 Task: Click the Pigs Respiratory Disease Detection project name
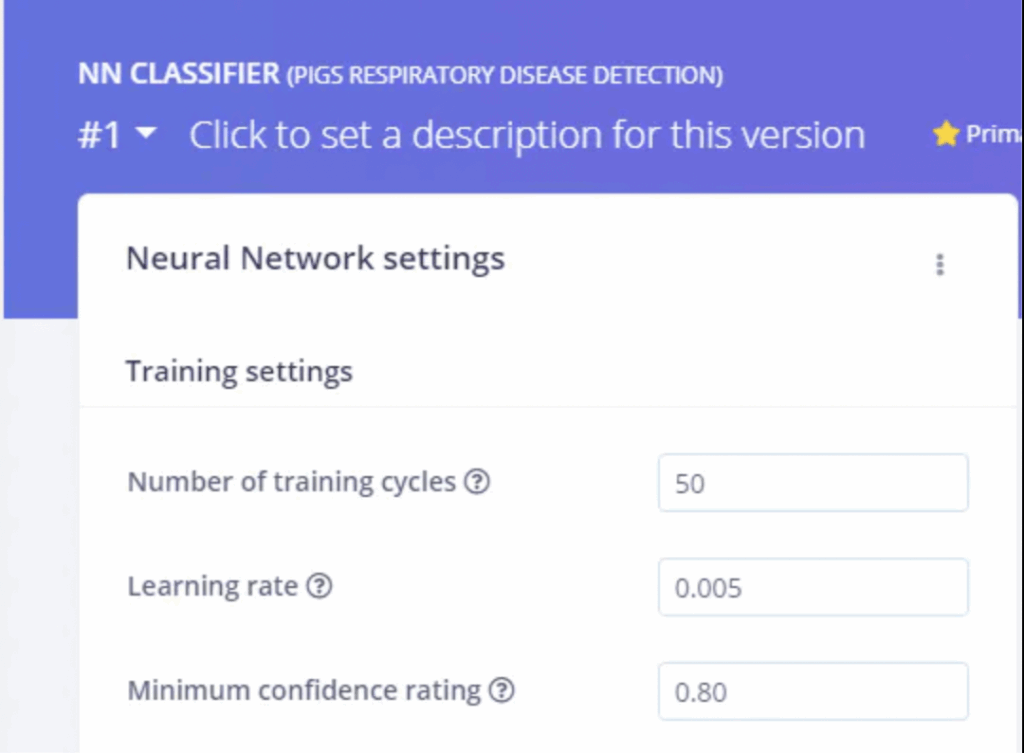point(505,75)
